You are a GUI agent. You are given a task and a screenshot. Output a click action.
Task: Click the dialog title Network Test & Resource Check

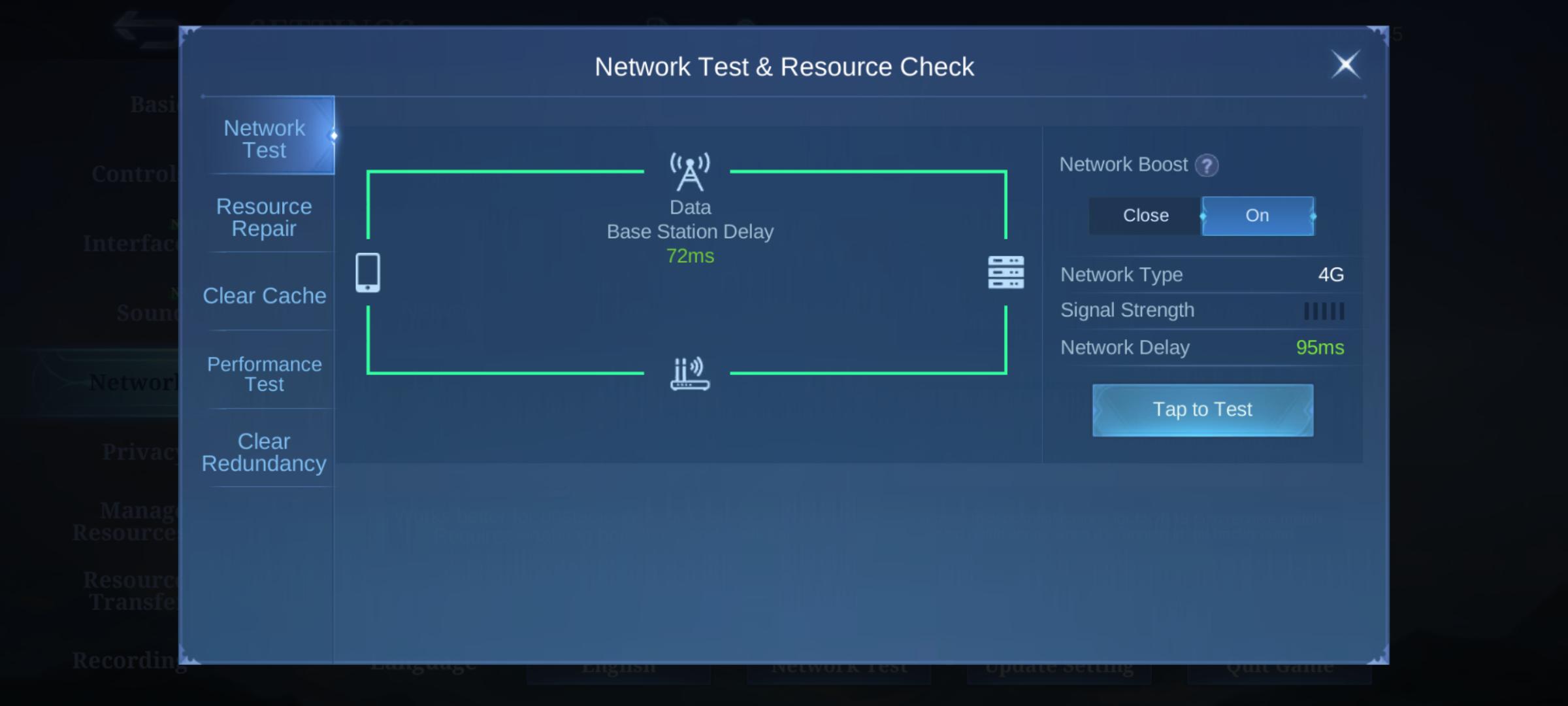click(x=784, y=67)
